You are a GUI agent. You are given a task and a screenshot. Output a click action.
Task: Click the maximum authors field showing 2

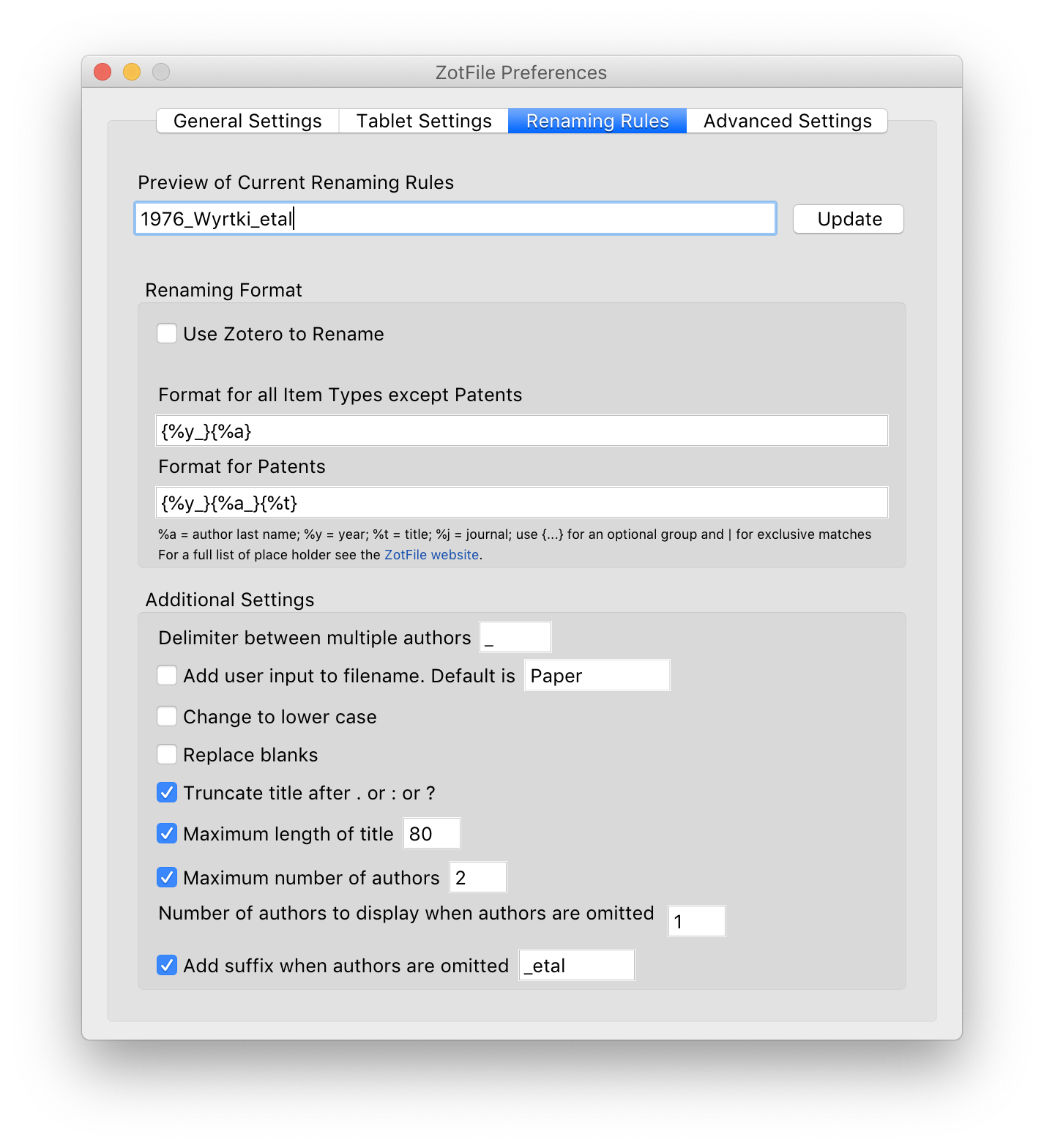[x=477, y=877]
